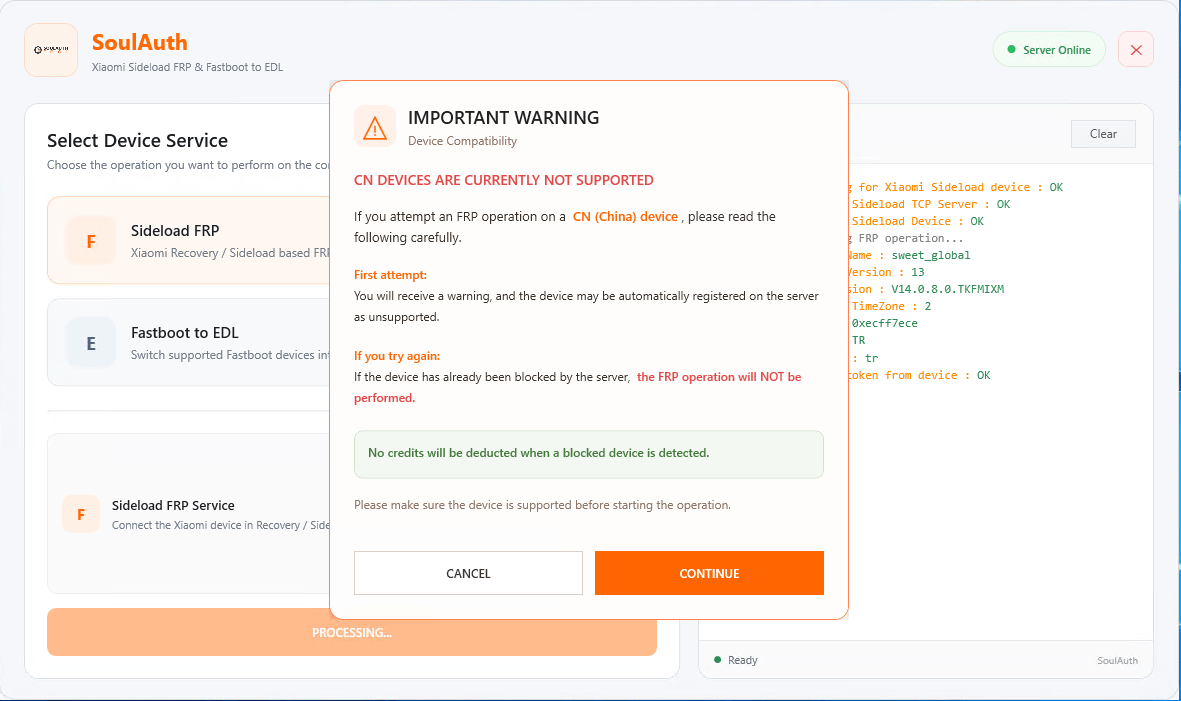Click the SoulAuth logo icon
This screenshot has width=1181, height=701.
(x=51, y=50)
